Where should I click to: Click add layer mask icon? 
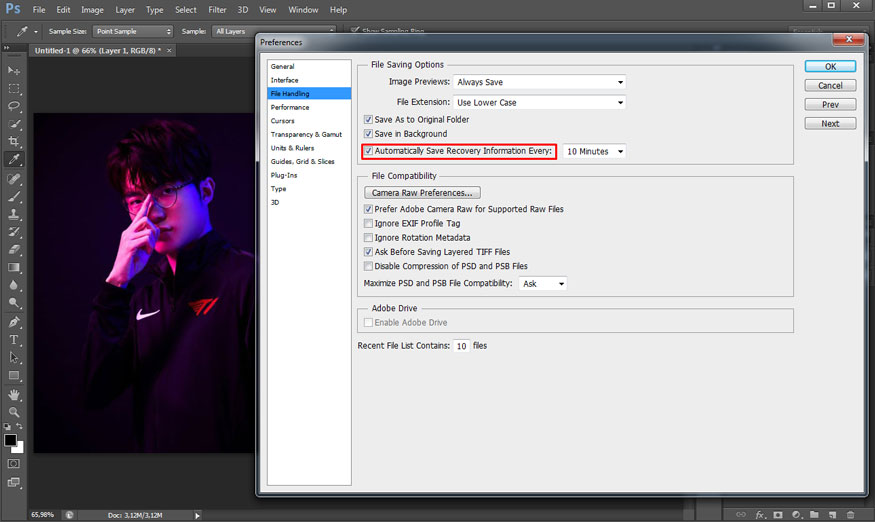coord(778,515)
